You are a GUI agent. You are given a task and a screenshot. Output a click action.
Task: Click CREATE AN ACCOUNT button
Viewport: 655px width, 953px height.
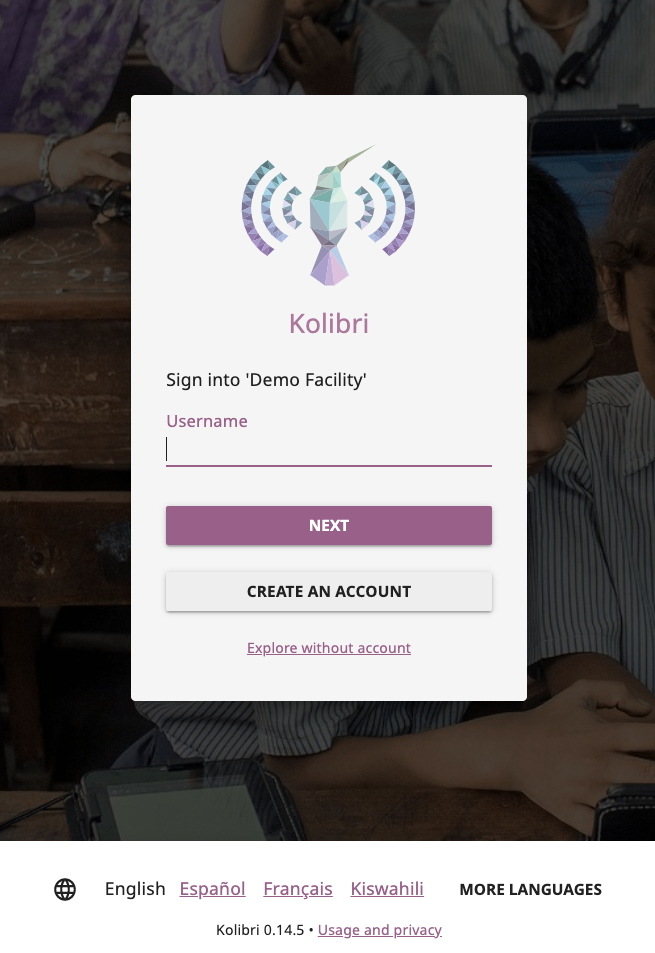pos(329,591)
